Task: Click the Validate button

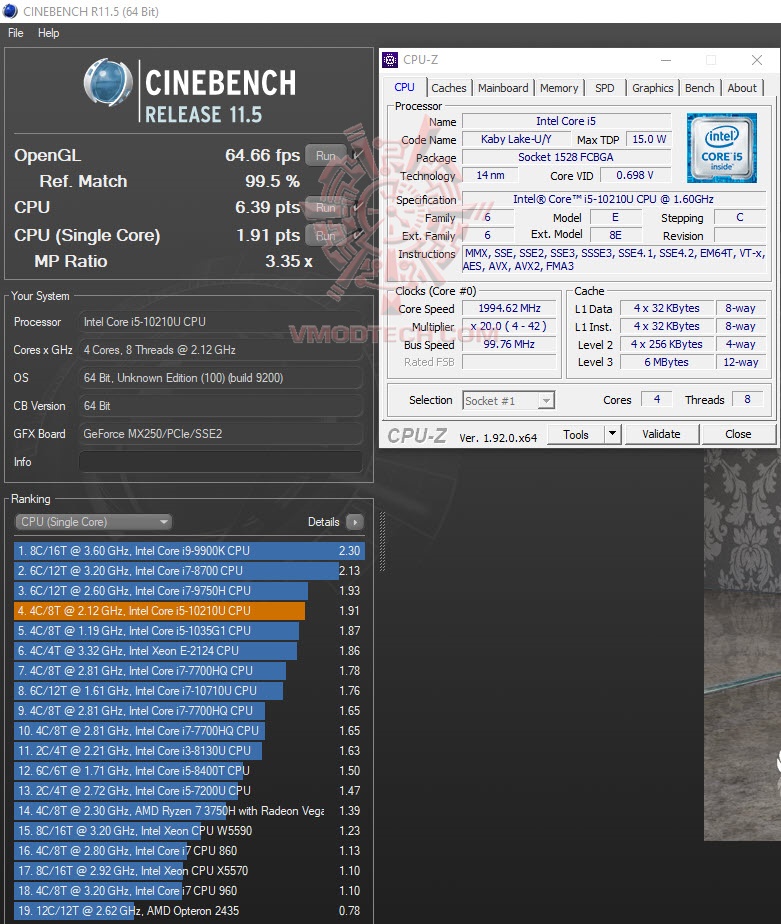Action: coord(661,434)
